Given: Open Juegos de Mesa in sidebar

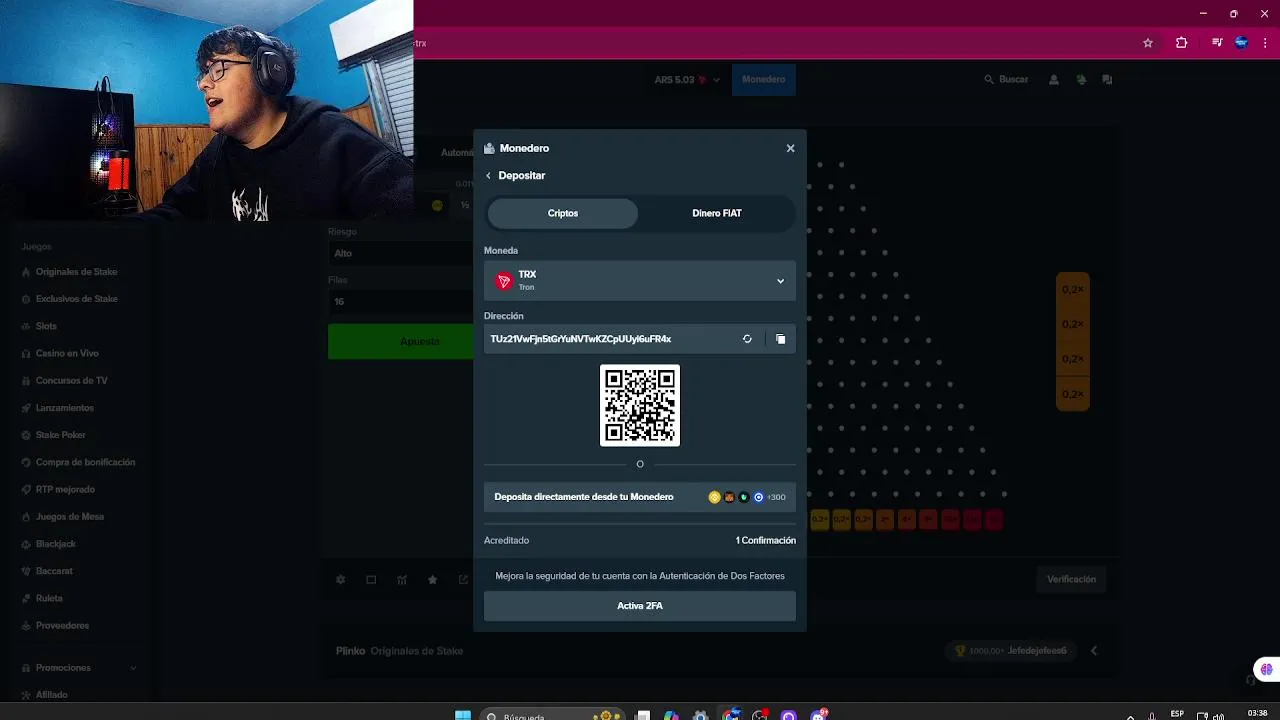Looking at the screenshot, I should (x=69, y=517).
